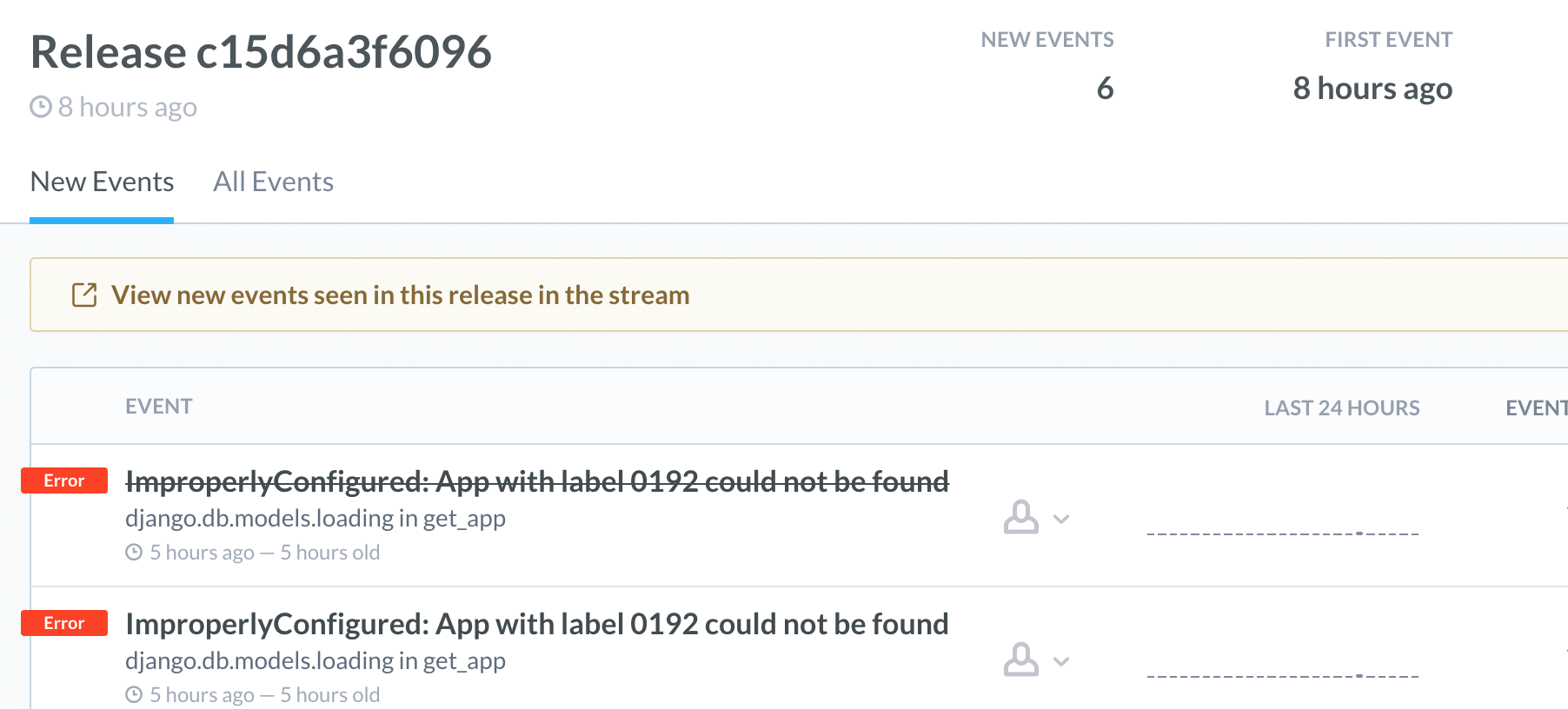Image resolution: width=1568 pixels, height=709 pixels.
Task: Click the red Error badge on the struck-through event
Action: pos(64,480)
